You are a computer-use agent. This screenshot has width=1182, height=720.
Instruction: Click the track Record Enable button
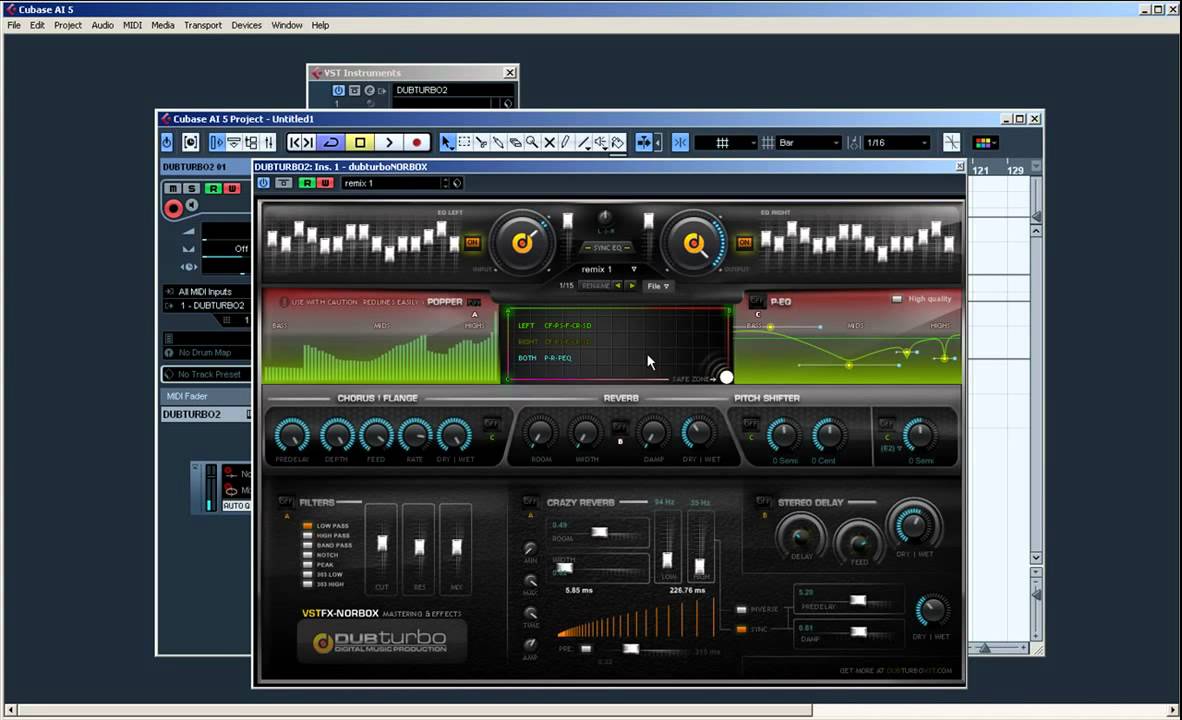[x=173, y=209]
